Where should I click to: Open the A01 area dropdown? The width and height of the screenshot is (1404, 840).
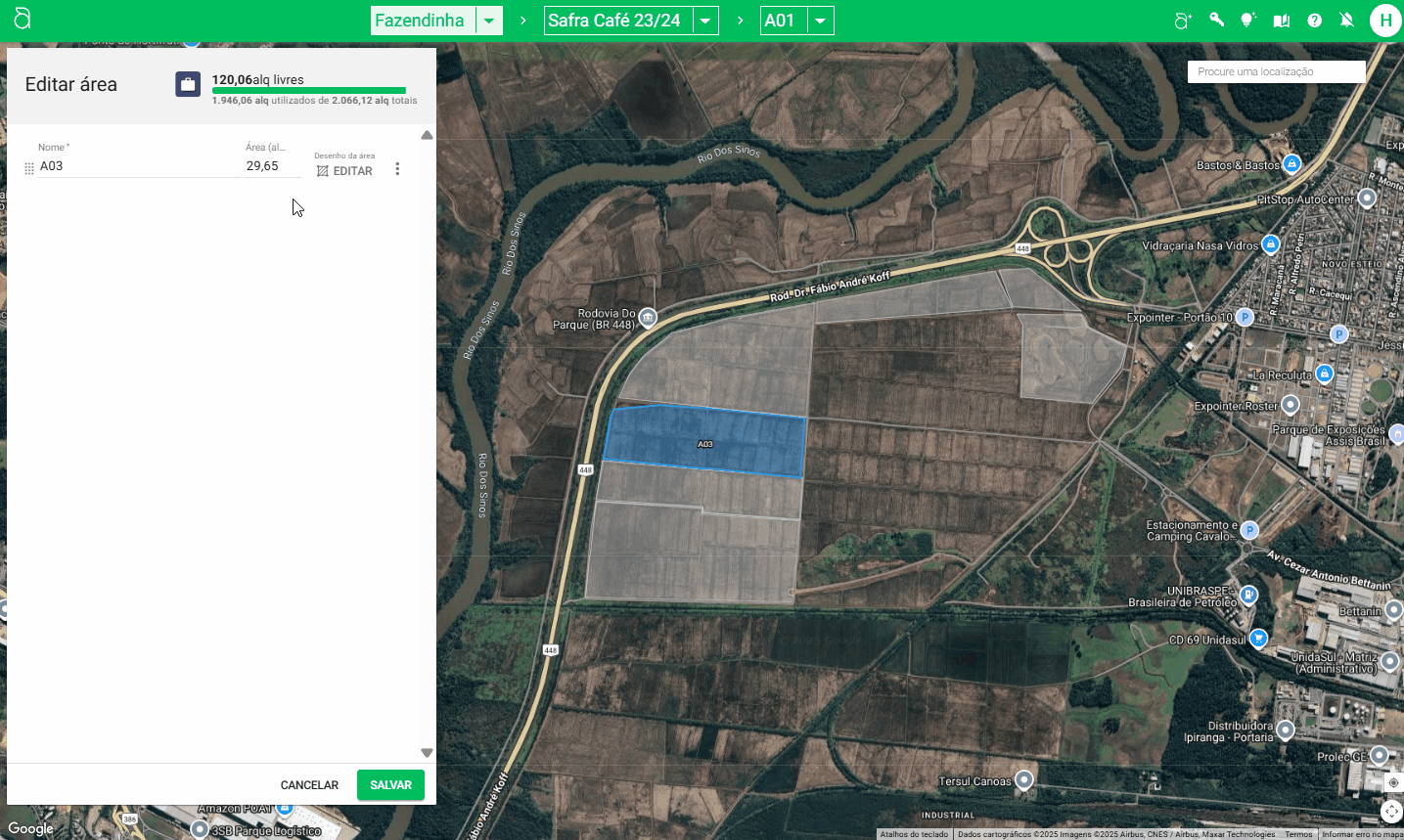click(820, 20)
